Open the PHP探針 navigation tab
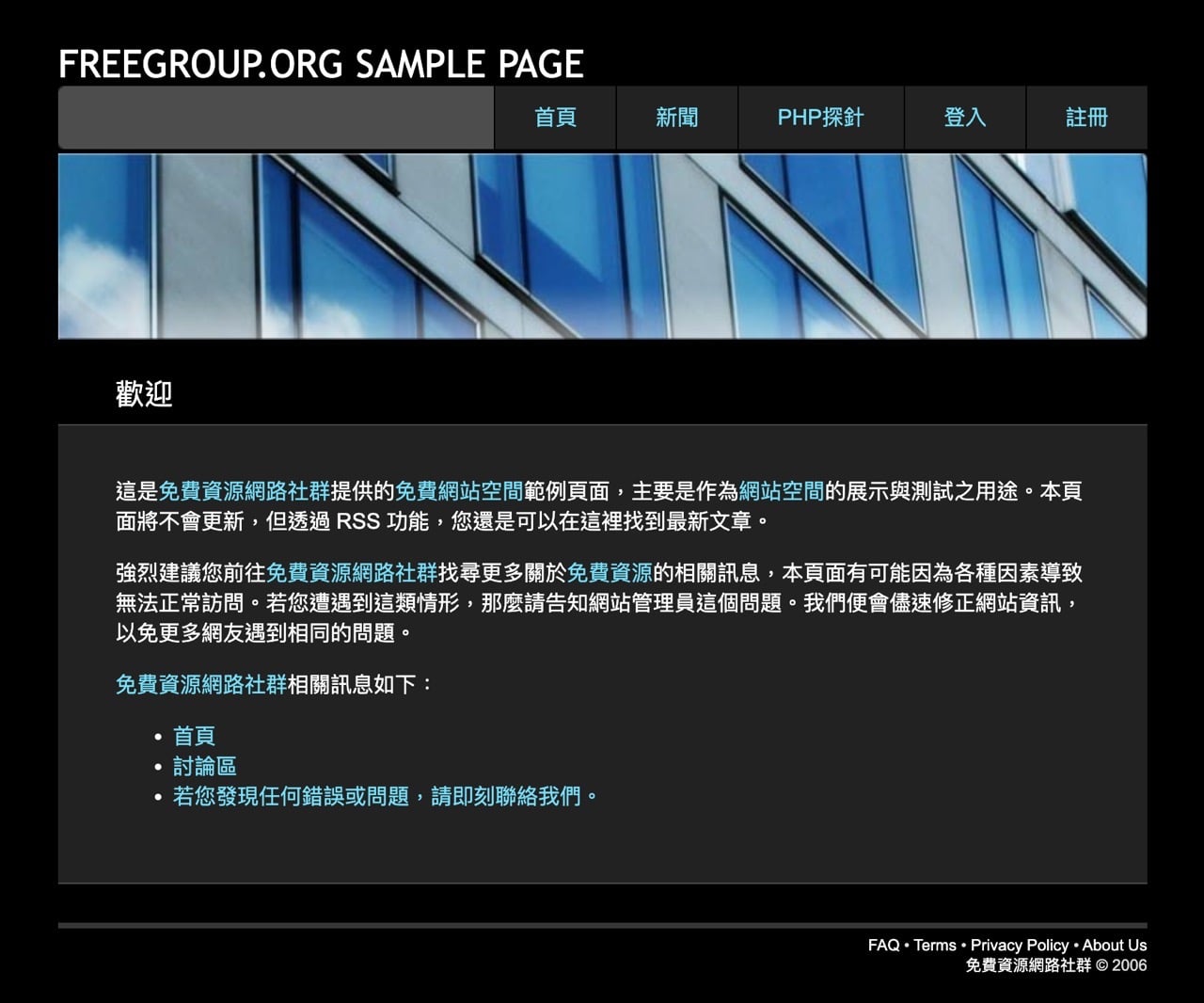 [821, 118]
